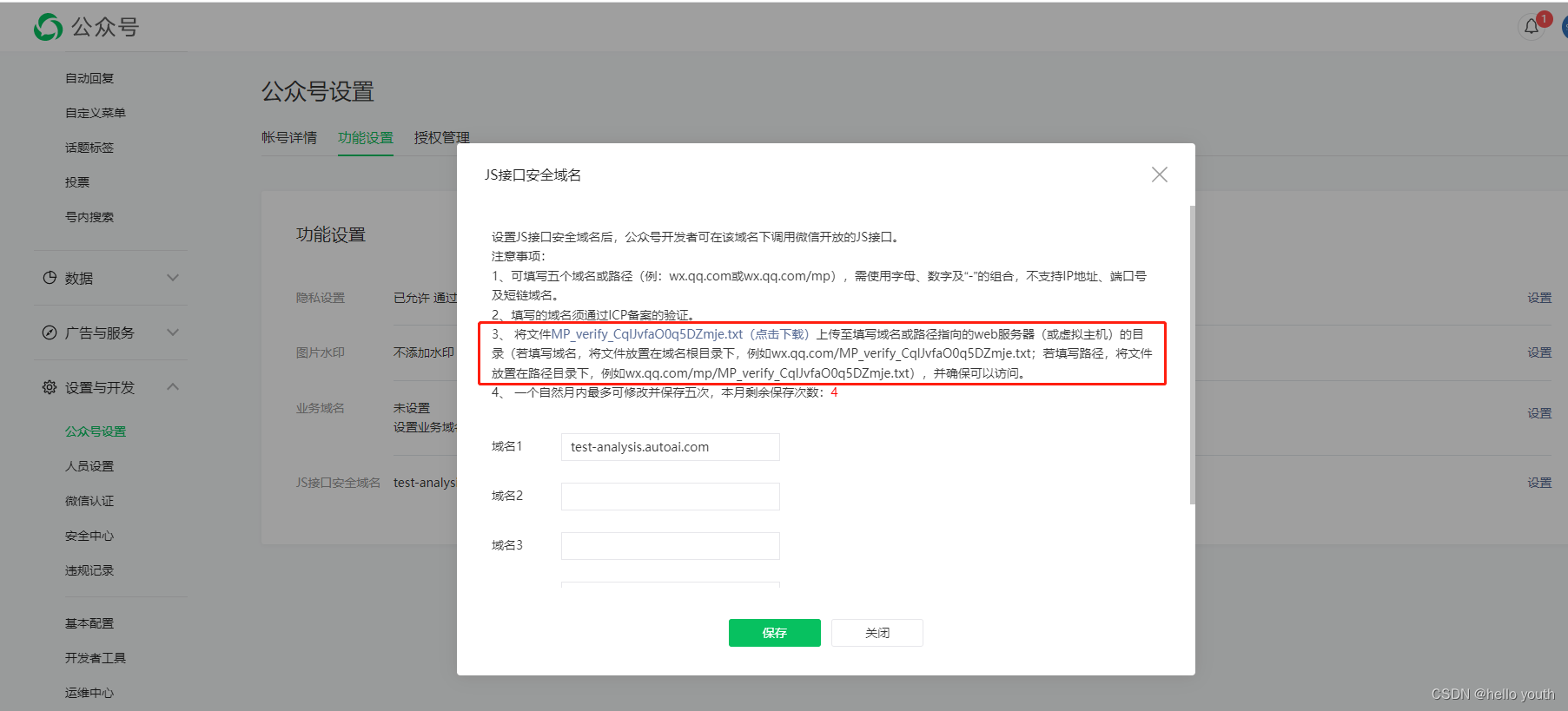Image resolution: width=1568 pixels, height=711 pixels.
Task: Open 号内搜索 in the sidebar
Action: point(89,217)
